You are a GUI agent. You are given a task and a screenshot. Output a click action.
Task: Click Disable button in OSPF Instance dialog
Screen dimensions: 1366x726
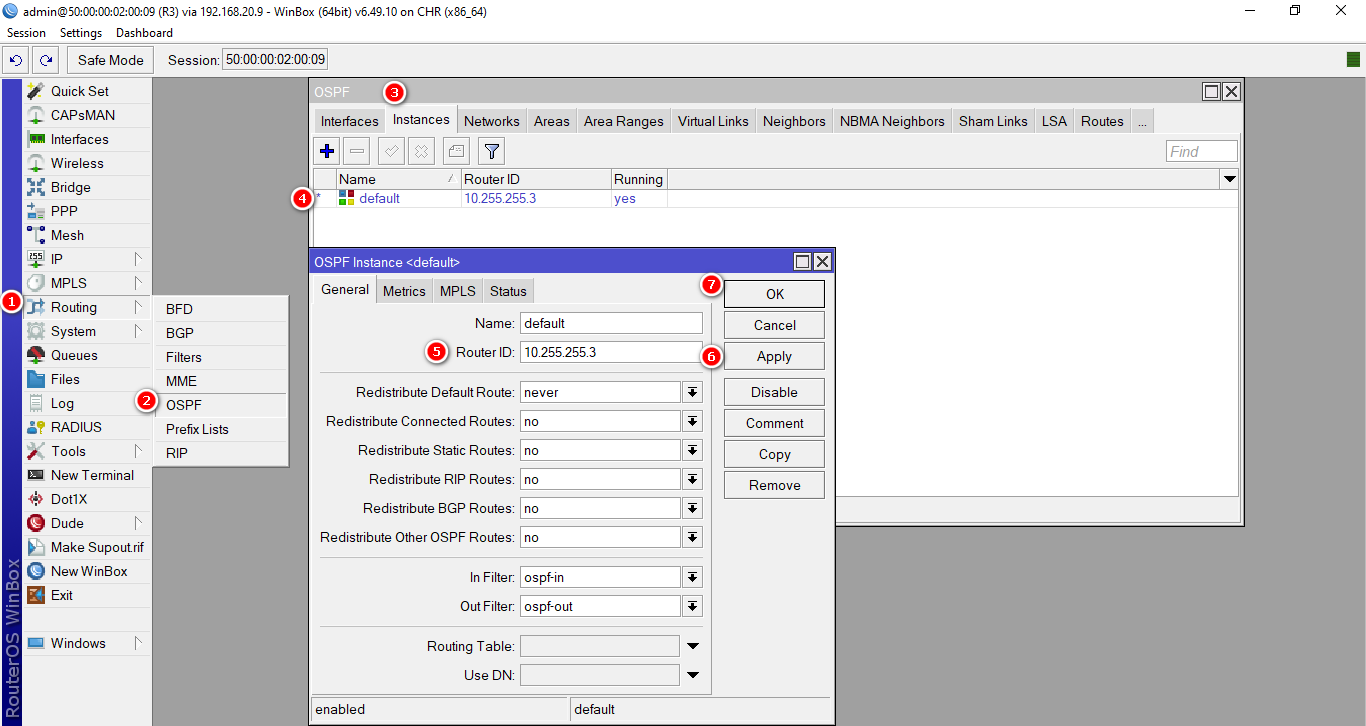(x=774, y=392)
